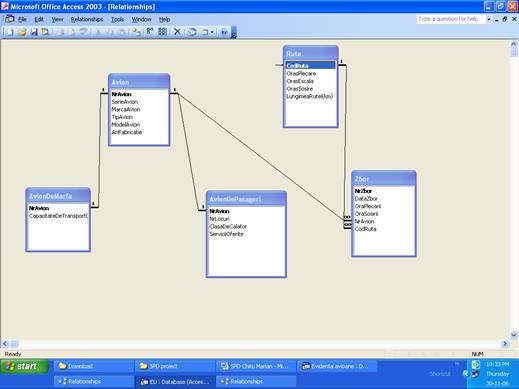Switch to Evidenta avioane taskbar window
This screenshot has width=519, height=389.
tap(338, 366)
